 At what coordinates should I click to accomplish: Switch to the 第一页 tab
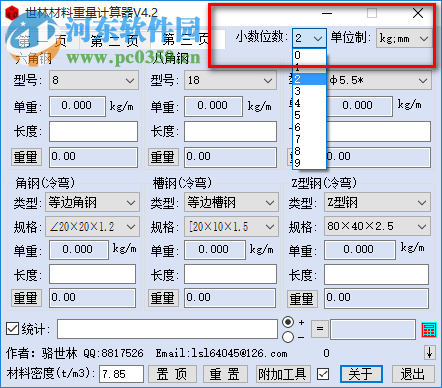tap(42, 41)
